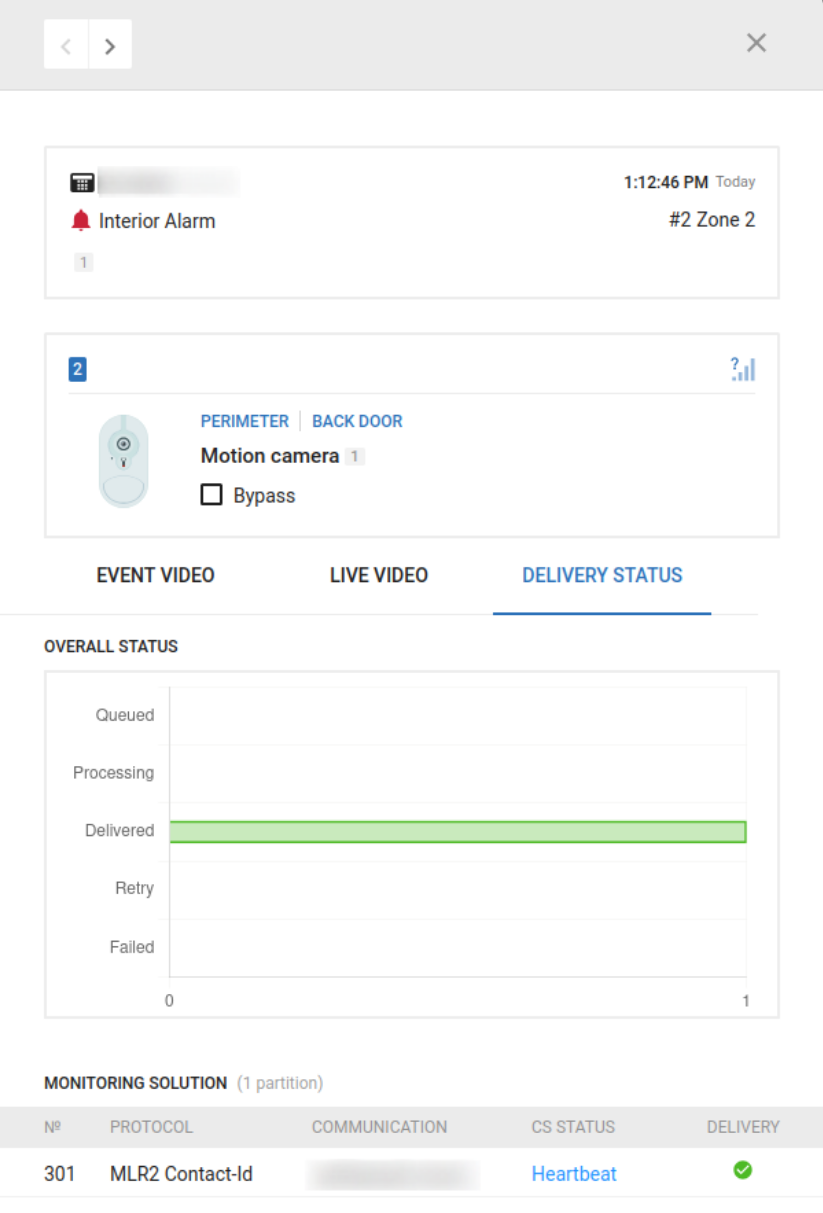Open the Back Door link

357,421
